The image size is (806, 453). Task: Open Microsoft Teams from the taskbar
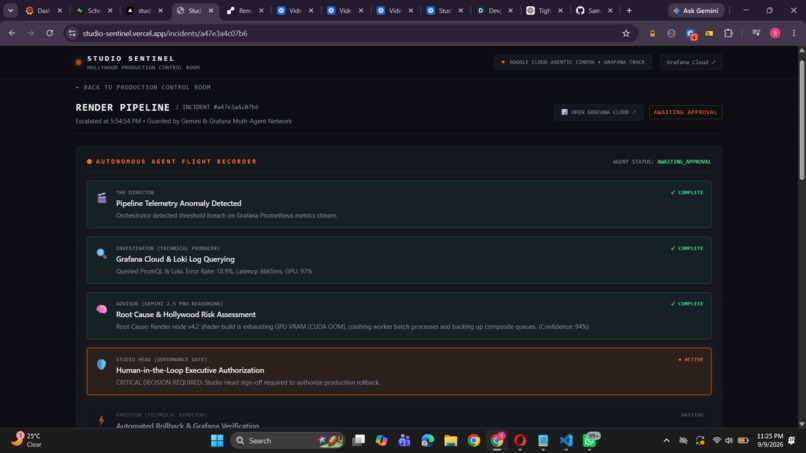point(404,441)
